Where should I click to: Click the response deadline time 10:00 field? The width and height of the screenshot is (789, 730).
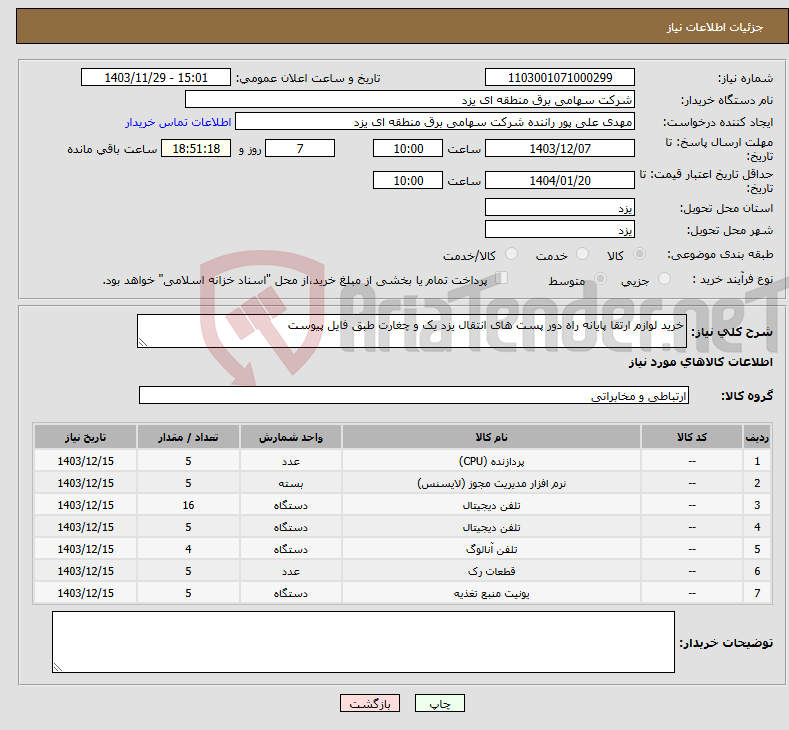click(408, 148)
